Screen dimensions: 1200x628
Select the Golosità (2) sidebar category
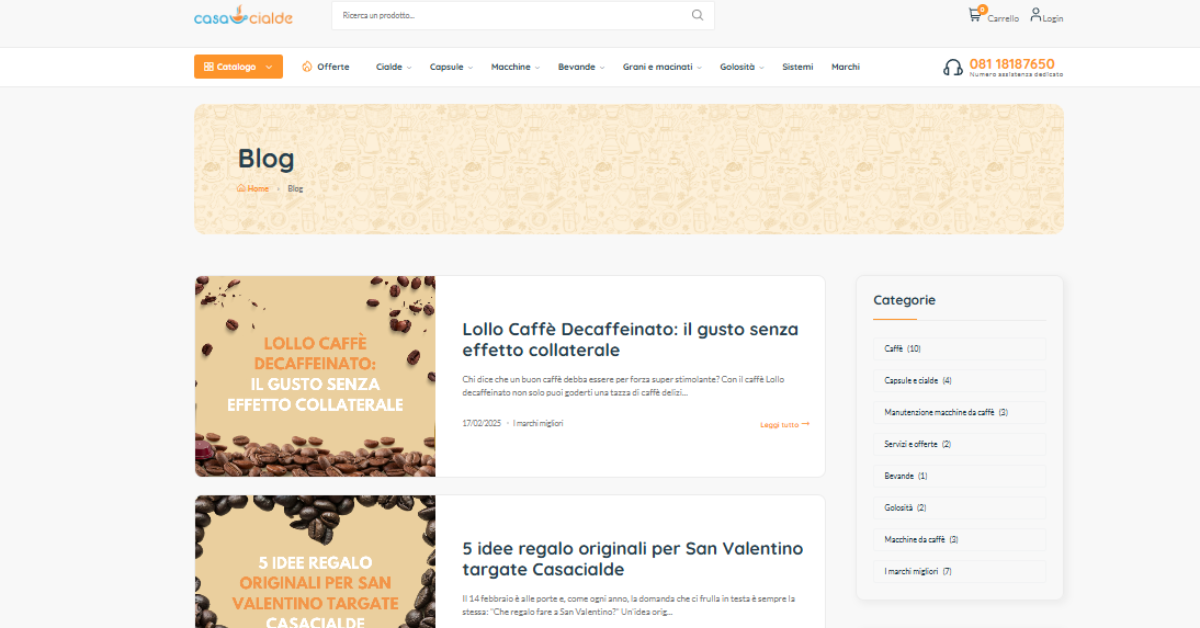pyautogui.click(x=959, y=508)
